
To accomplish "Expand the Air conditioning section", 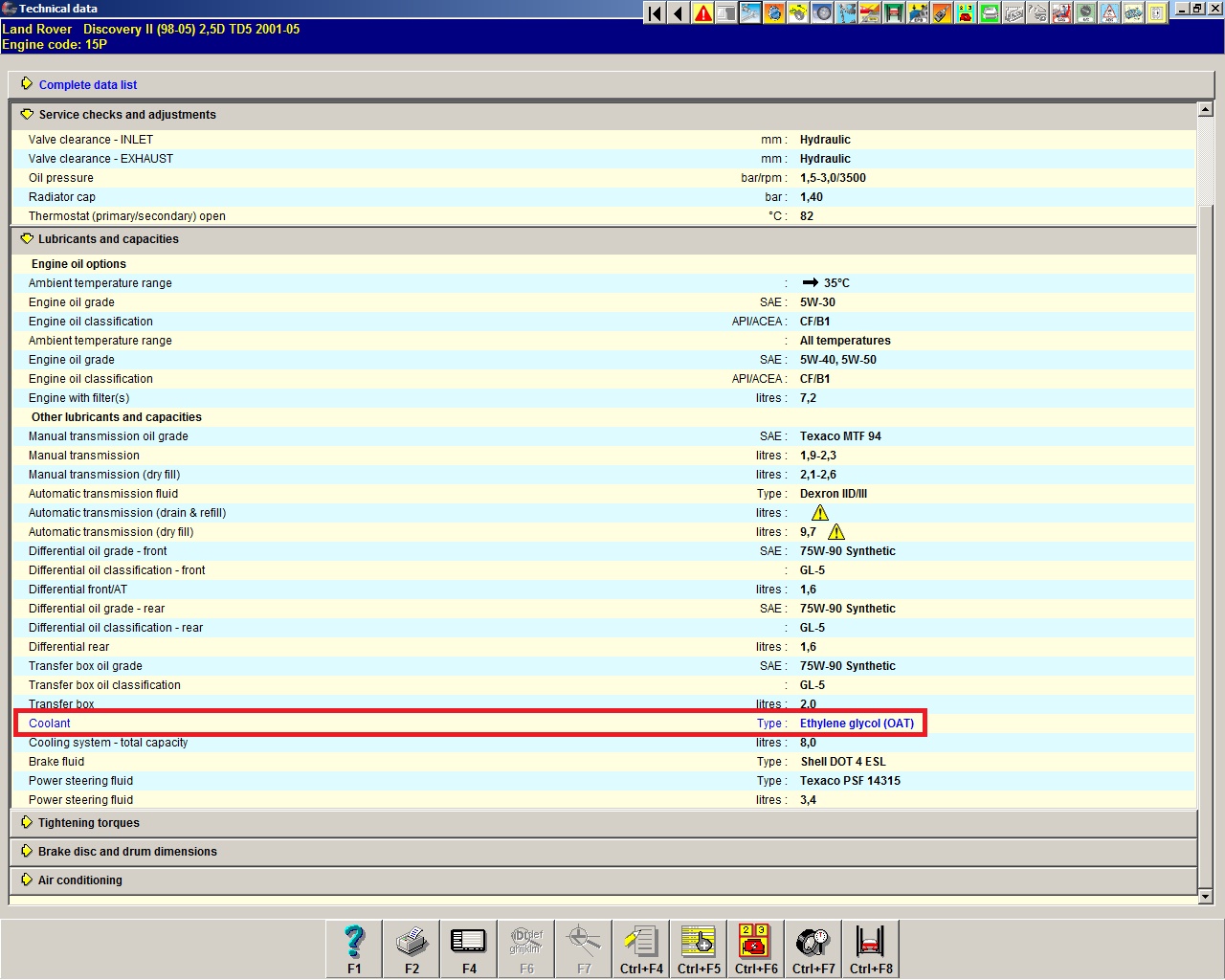I will tap(79, 880).
